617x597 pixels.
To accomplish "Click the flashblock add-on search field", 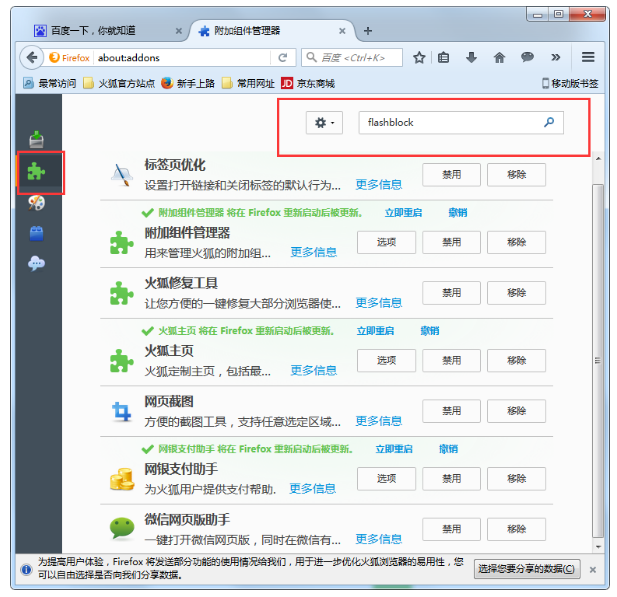I will pyautogui.click(x=461, y=123).
